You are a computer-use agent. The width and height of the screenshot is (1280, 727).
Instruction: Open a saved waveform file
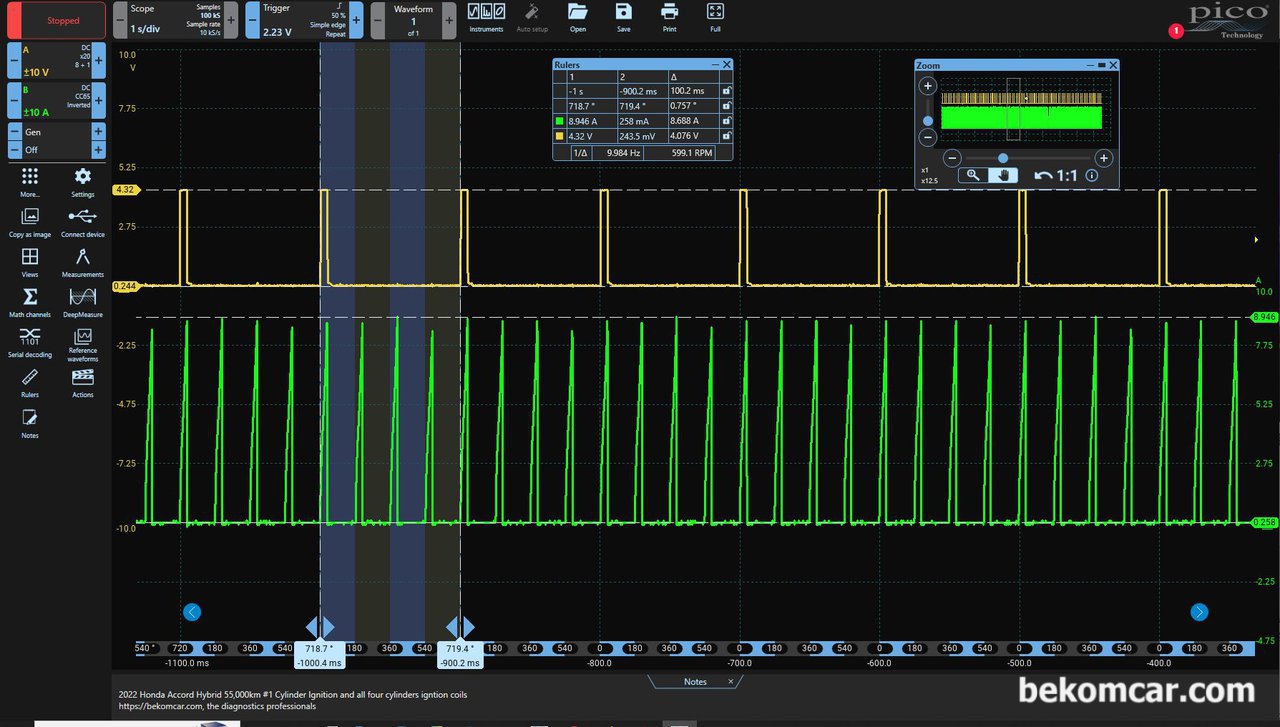577,17
